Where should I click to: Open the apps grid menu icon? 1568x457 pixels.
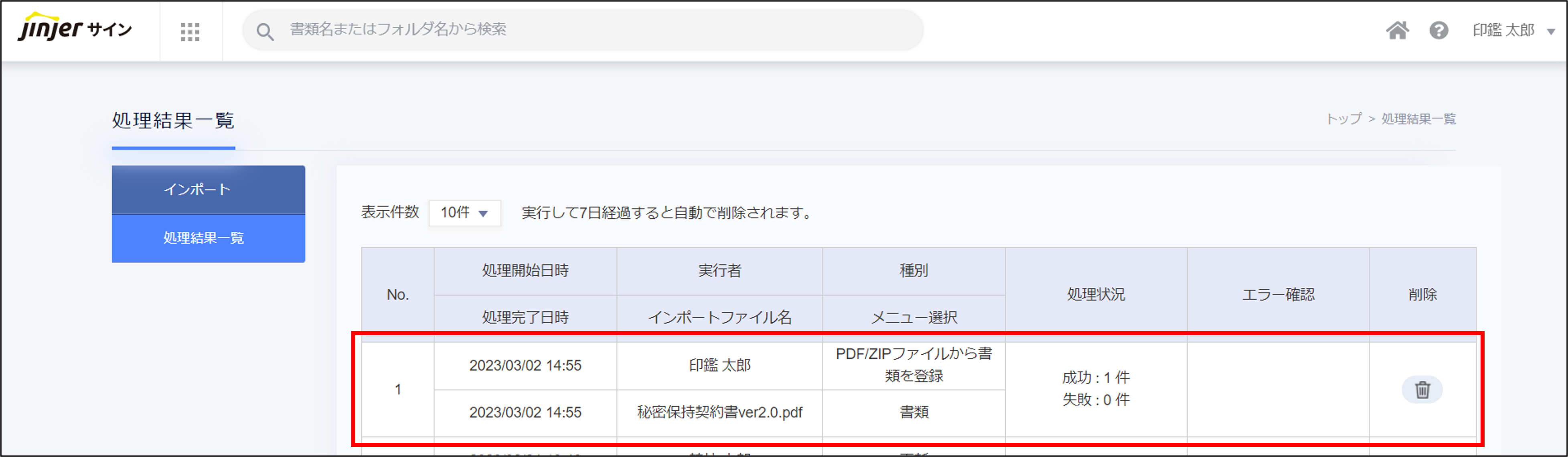pyautogui.click(x=190, y=32)
